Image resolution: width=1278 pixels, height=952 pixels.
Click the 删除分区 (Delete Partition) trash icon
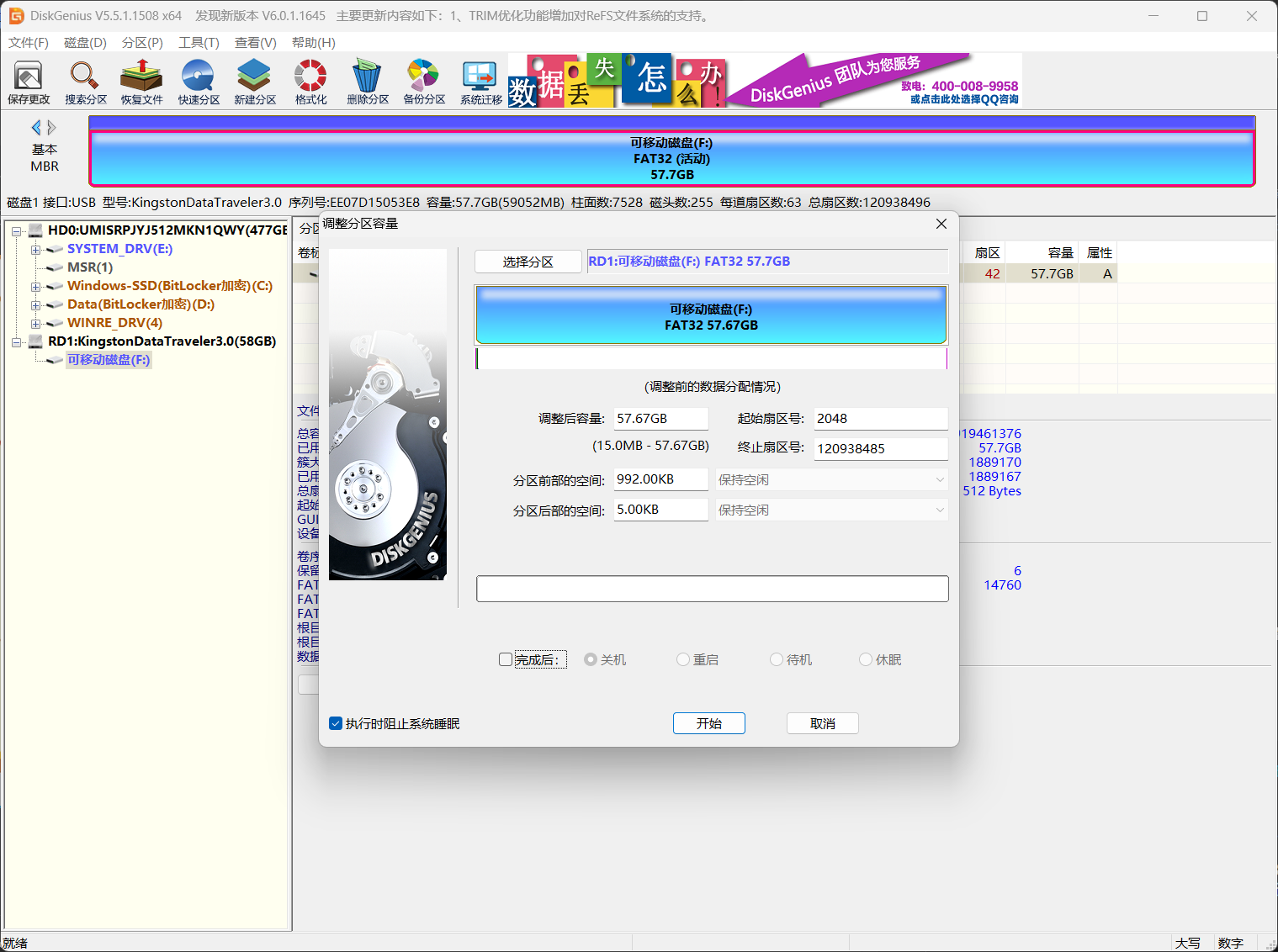[x=368, y=82]
